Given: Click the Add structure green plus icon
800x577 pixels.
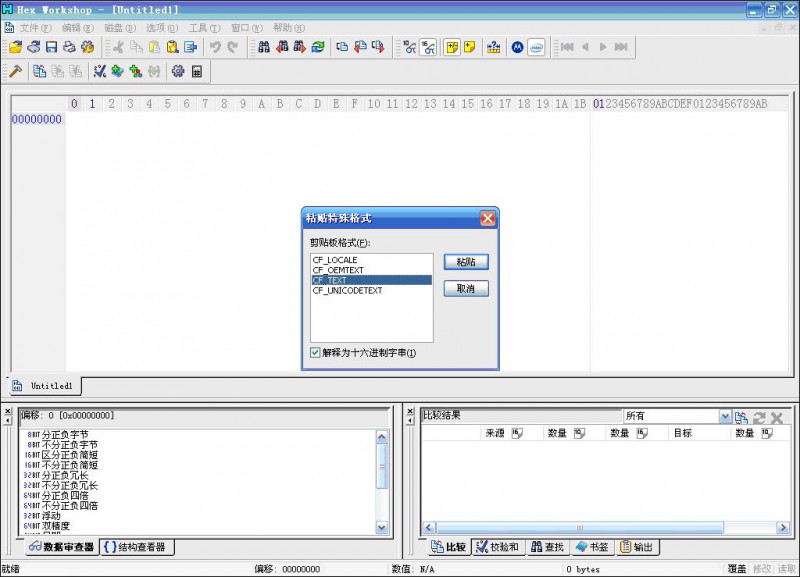Looking at the screenshot, I should pos(135,71).
